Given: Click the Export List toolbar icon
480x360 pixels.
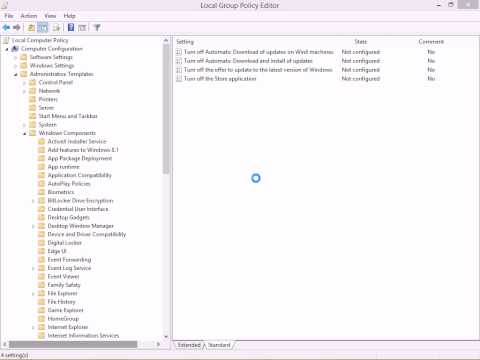Looking at the screenshot, I should 56,28.
